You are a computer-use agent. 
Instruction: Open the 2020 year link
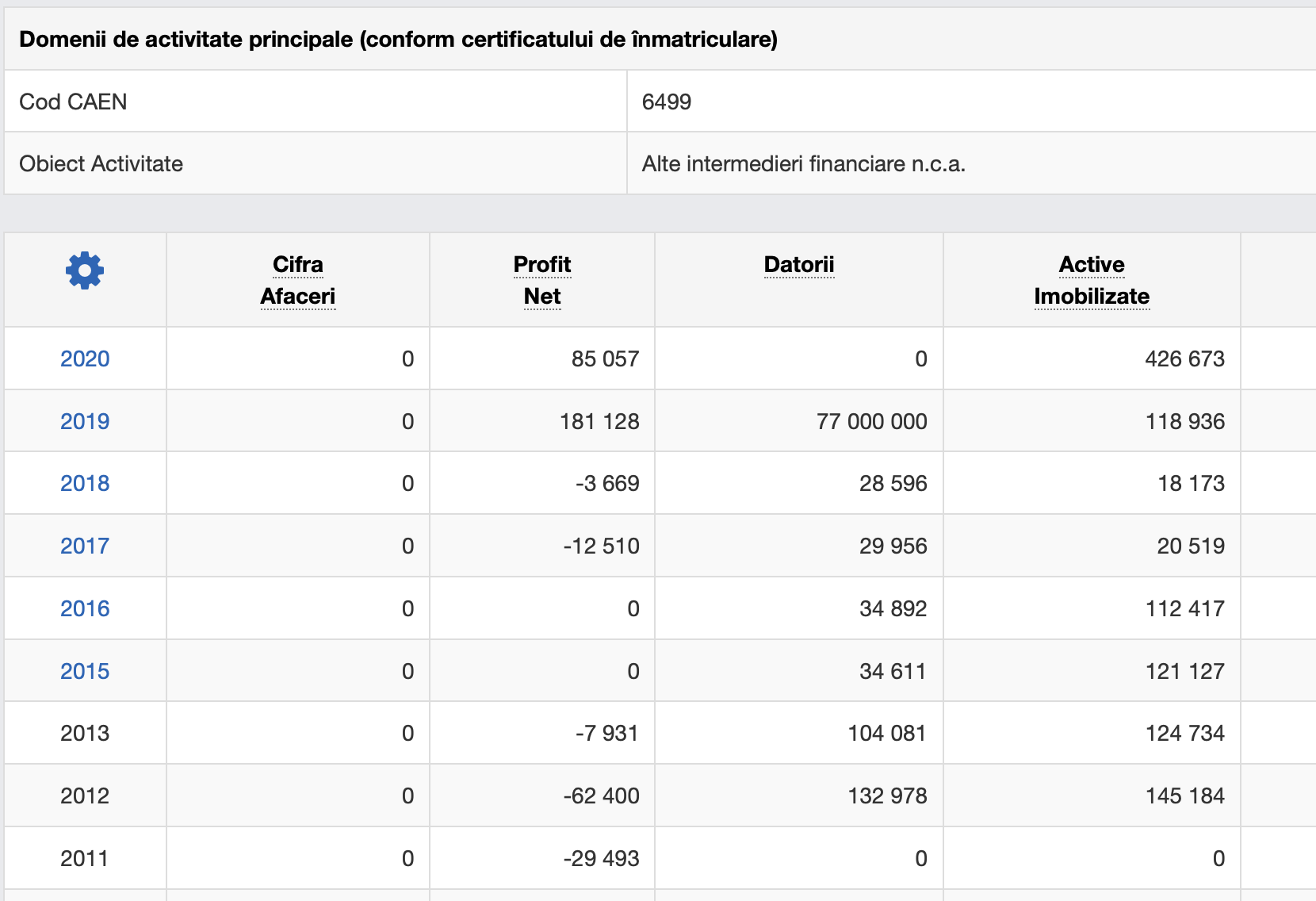click(85, 358)
